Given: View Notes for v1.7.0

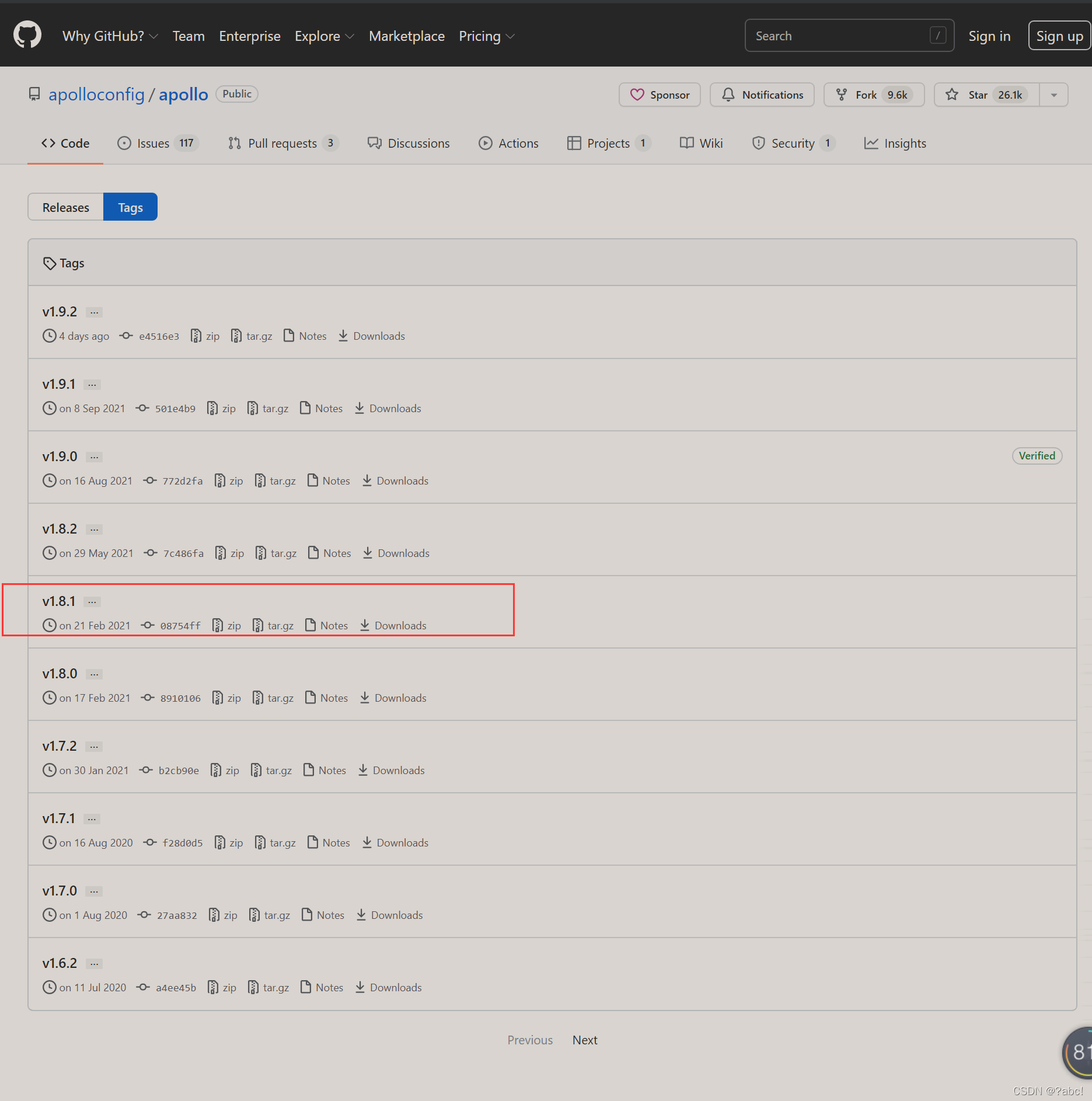Looking at the screenshot, I should (x=323, y=915).
